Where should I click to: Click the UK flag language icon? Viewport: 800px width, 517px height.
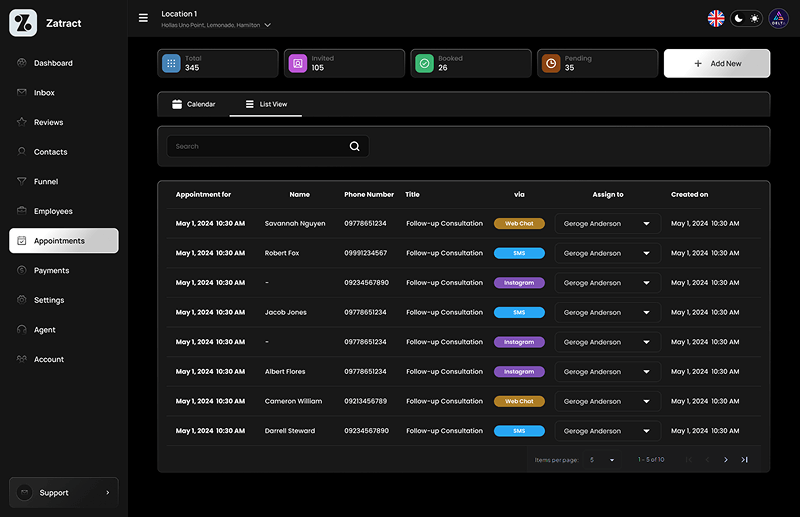tap(716, 18)
